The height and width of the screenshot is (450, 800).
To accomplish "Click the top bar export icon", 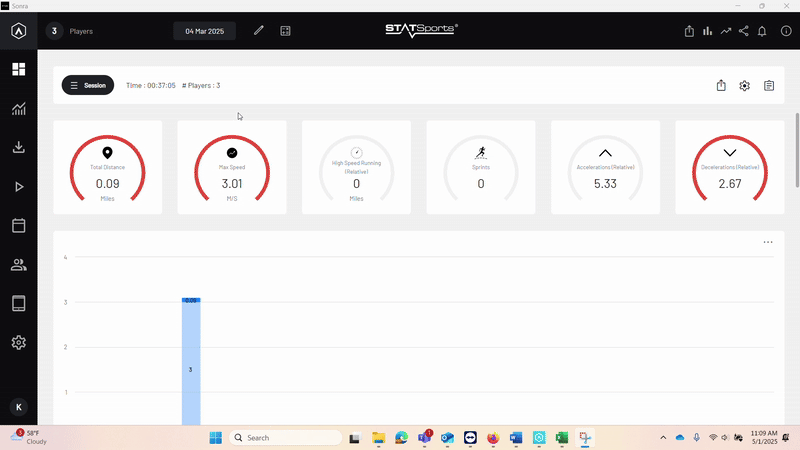I will [x=689, y=31].
